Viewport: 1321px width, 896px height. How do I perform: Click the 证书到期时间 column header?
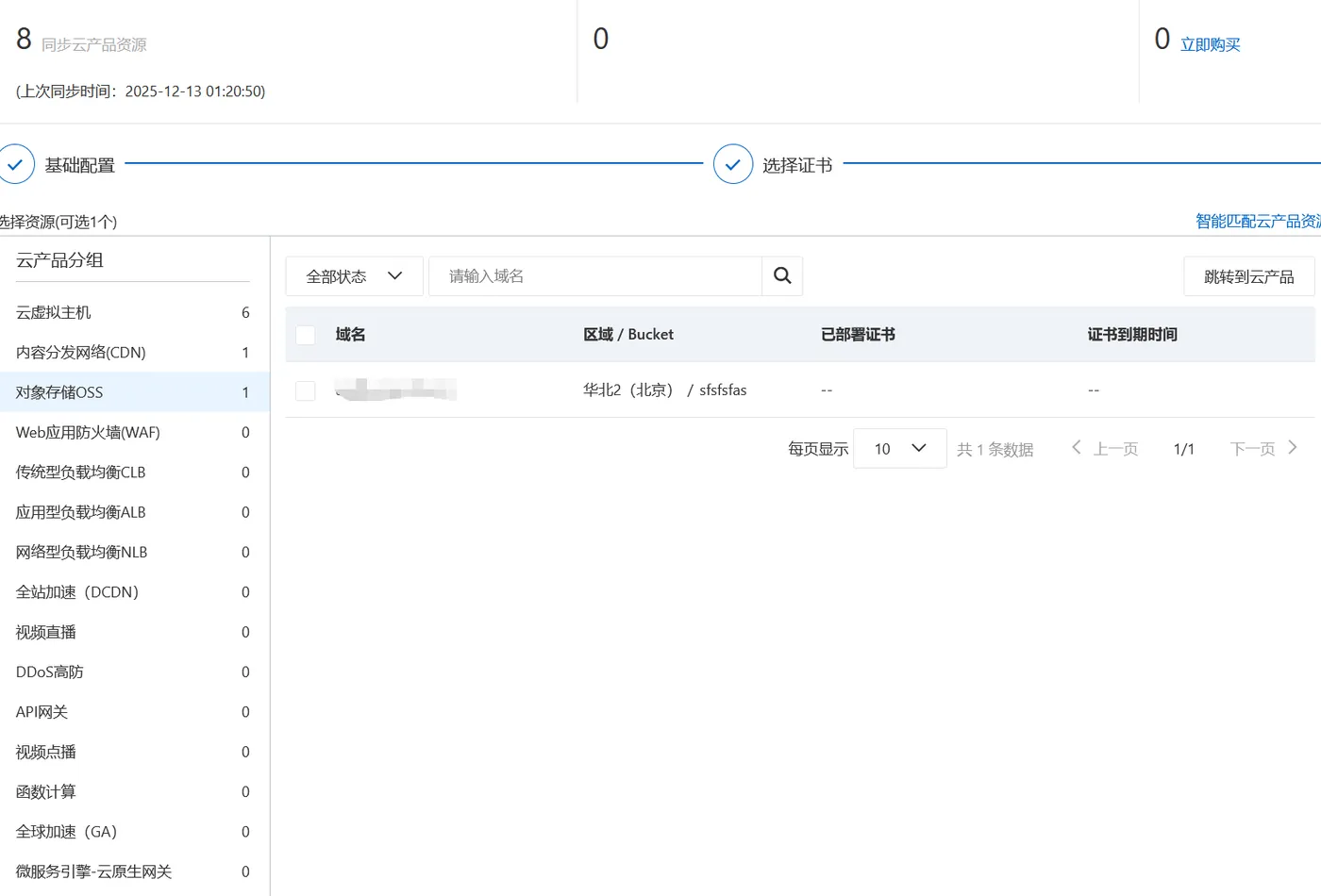point(1132,335)
